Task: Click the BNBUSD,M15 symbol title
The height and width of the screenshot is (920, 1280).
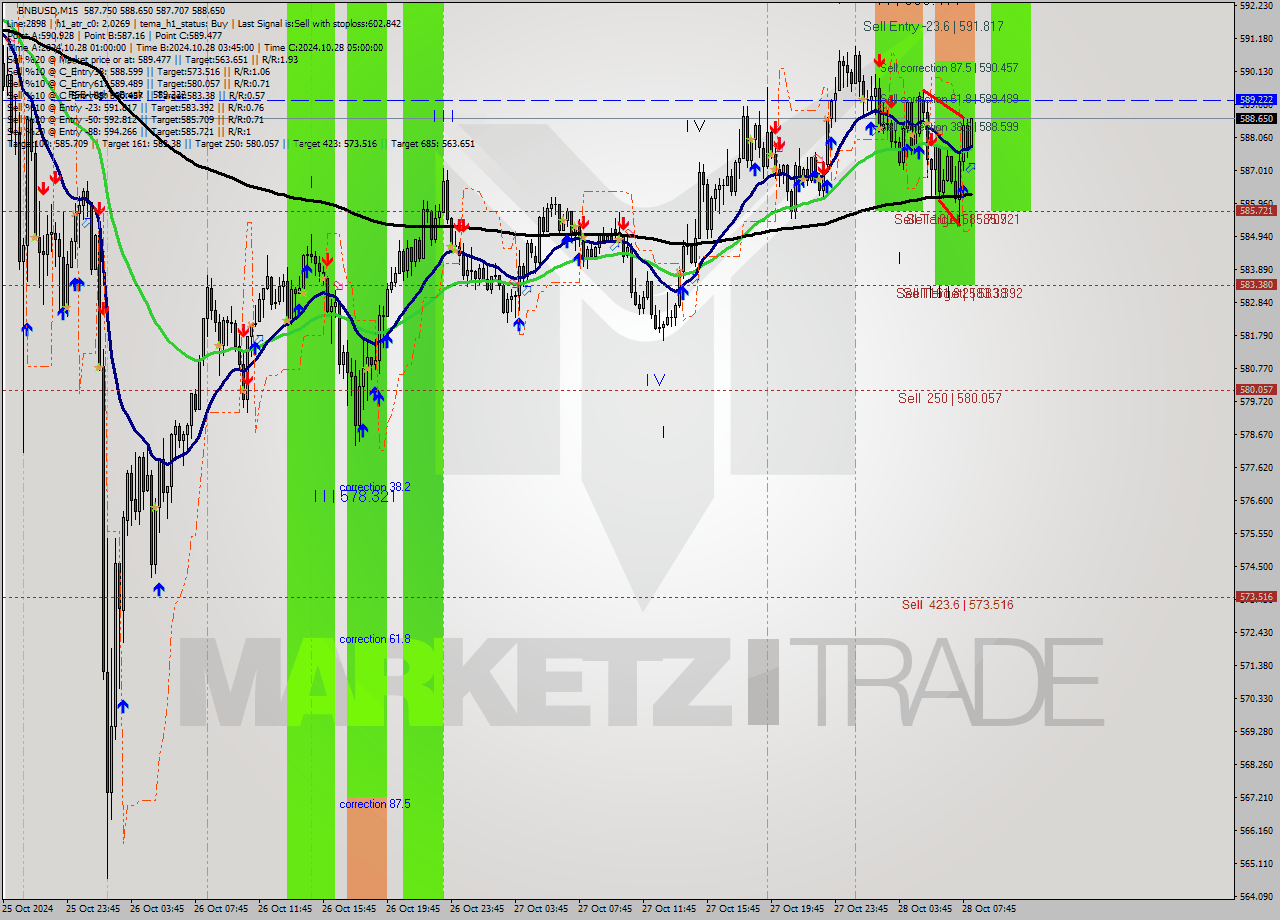Action: (x=49, y=10)
